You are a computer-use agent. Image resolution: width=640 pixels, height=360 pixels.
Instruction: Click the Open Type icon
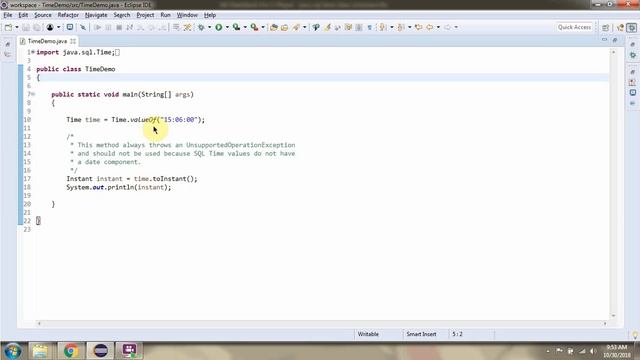click(284, 27)
